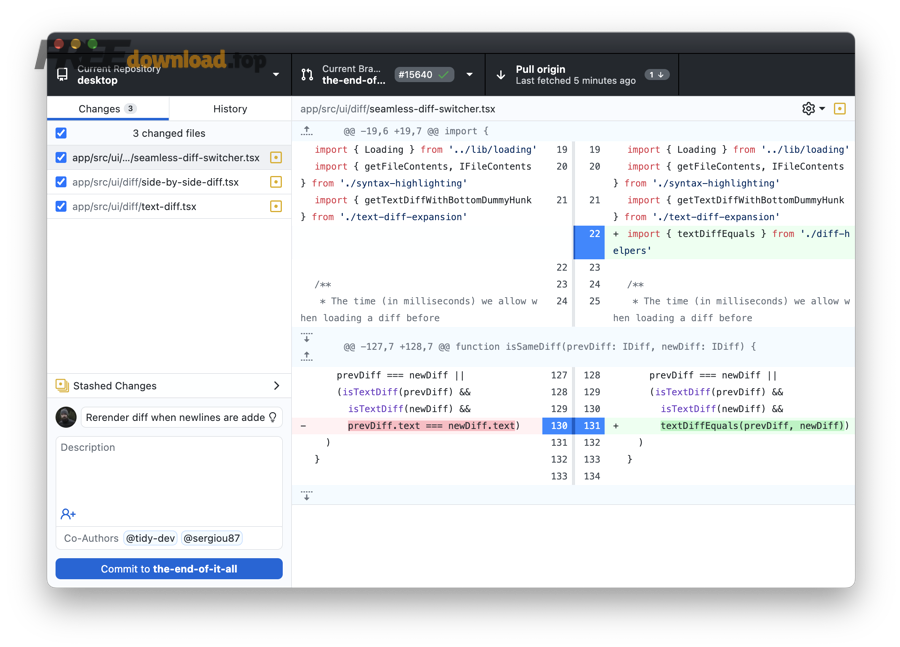The image size is (900, 647).
Task: Expand diff upward at top hunk header
Action: tap(307, 131)
